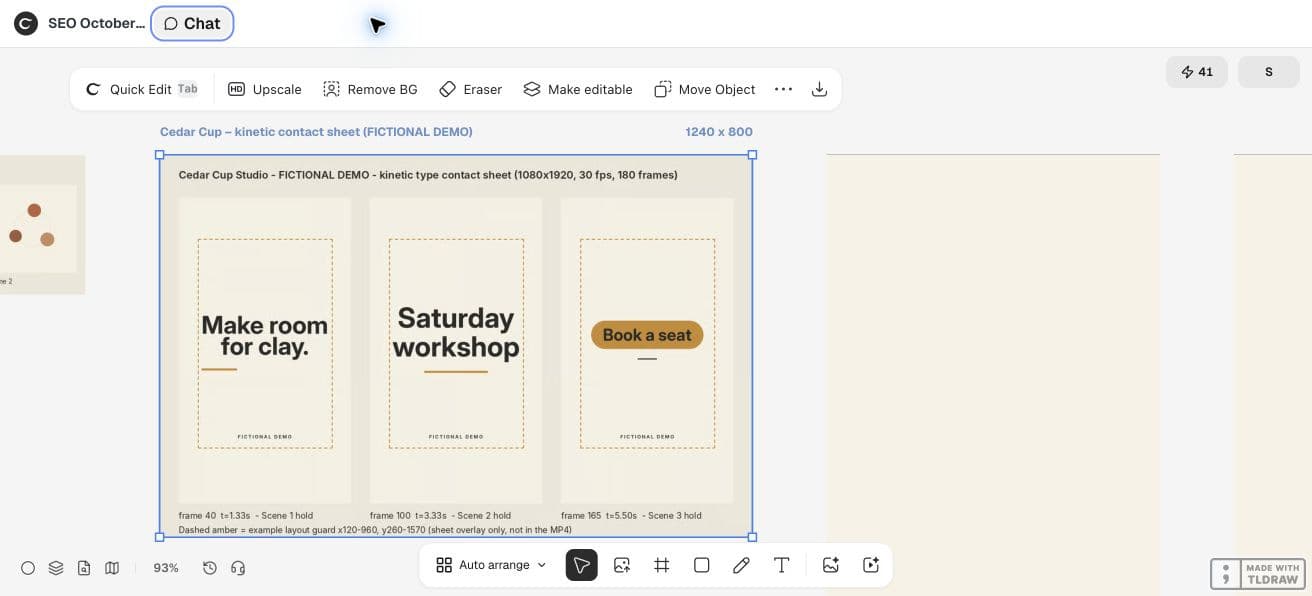
Task: Click the app logo at top left
Action: 26,23
